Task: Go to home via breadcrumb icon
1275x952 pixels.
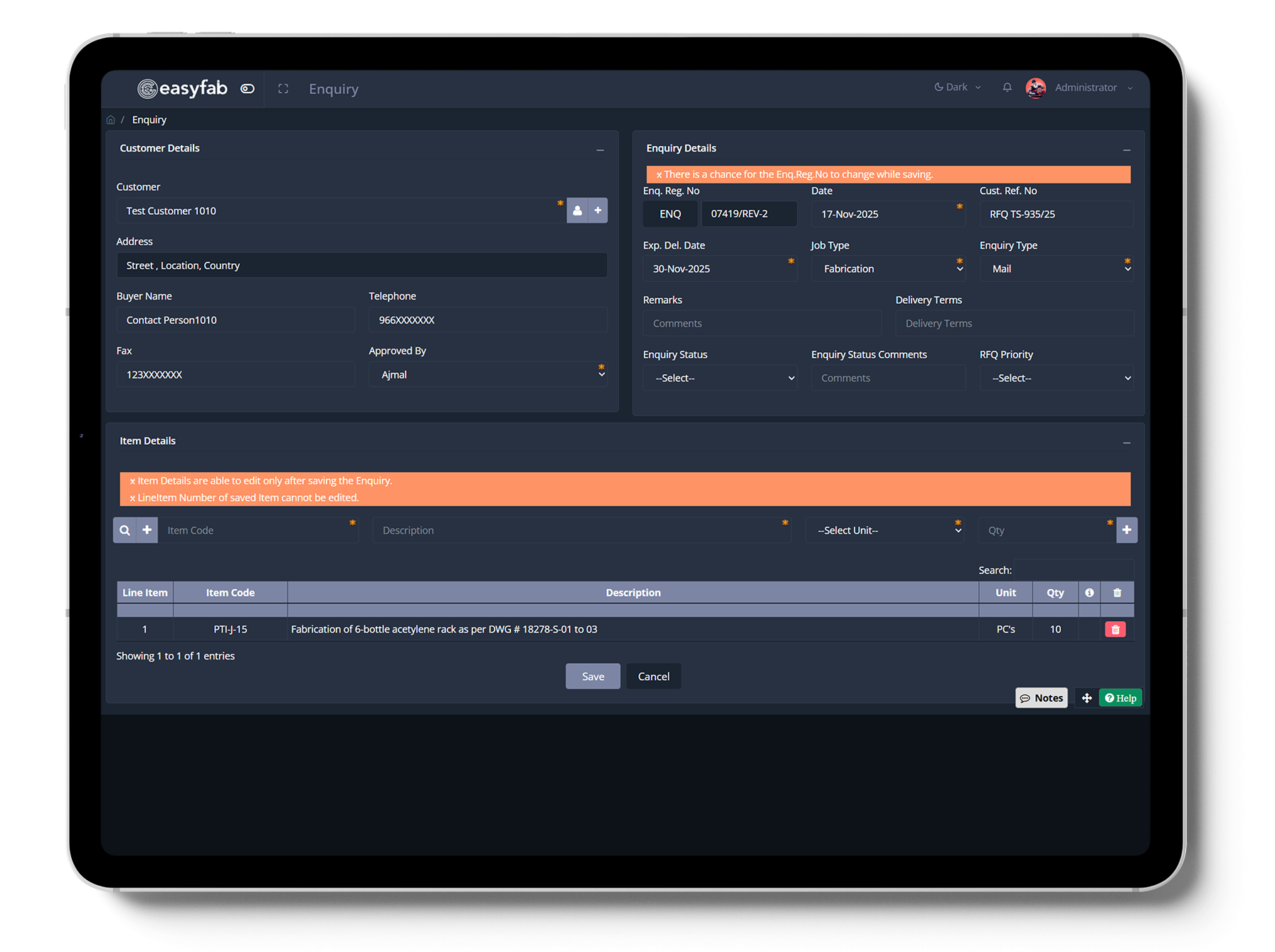Action: tap(110, 120)
